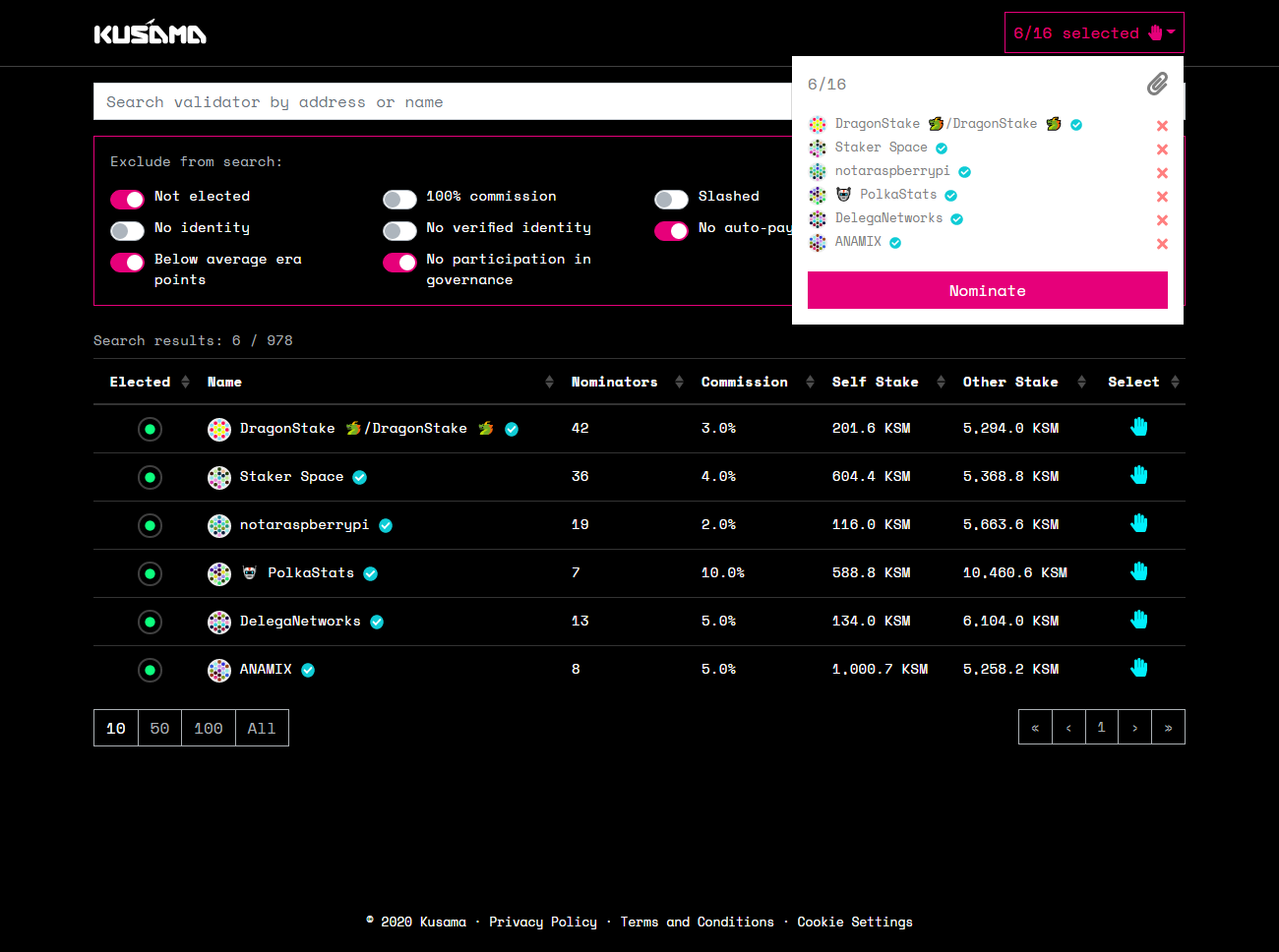Click notaraspberrypi identicon in table

(x=219, y=525)
